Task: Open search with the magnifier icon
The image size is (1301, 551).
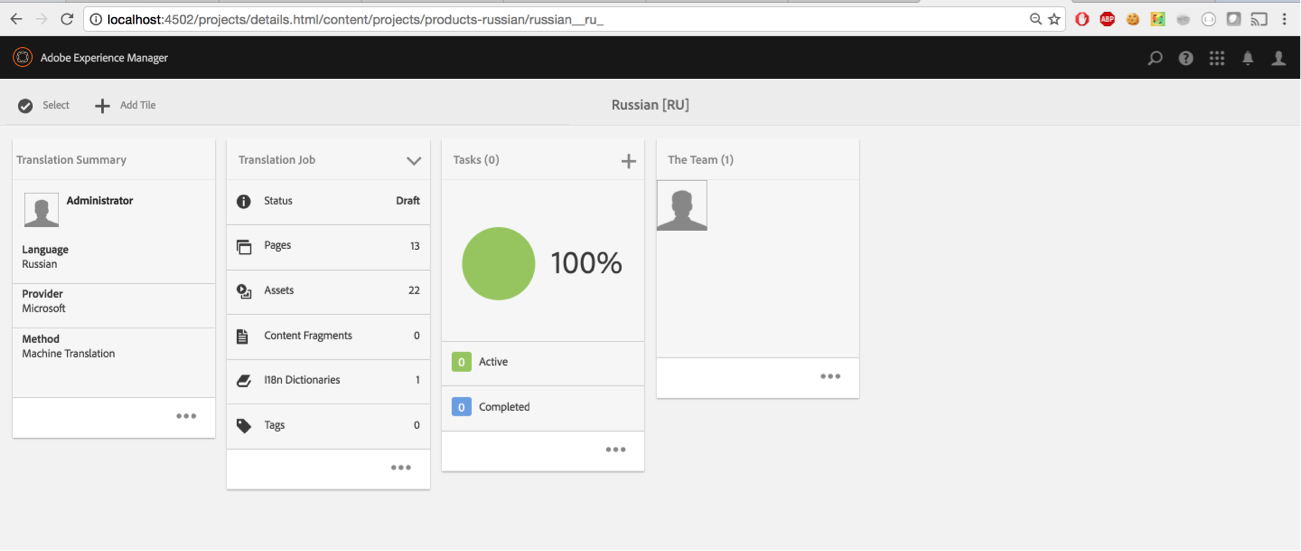Action: click(x=1155, y=58)
